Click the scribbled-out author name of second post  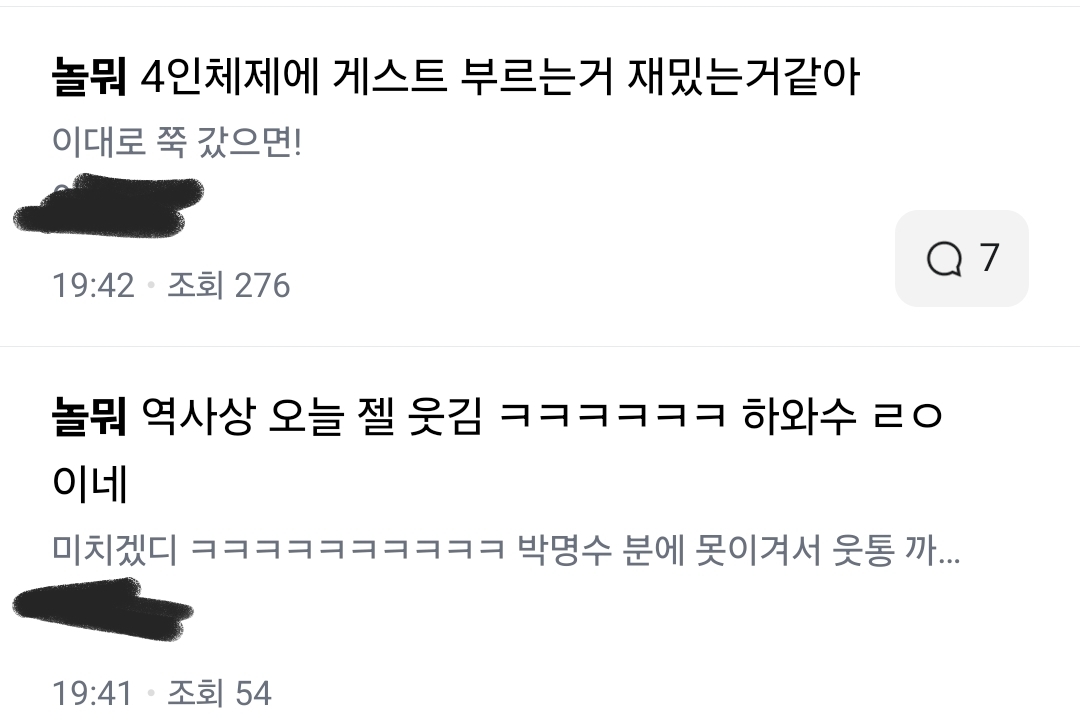click(103, 609)
